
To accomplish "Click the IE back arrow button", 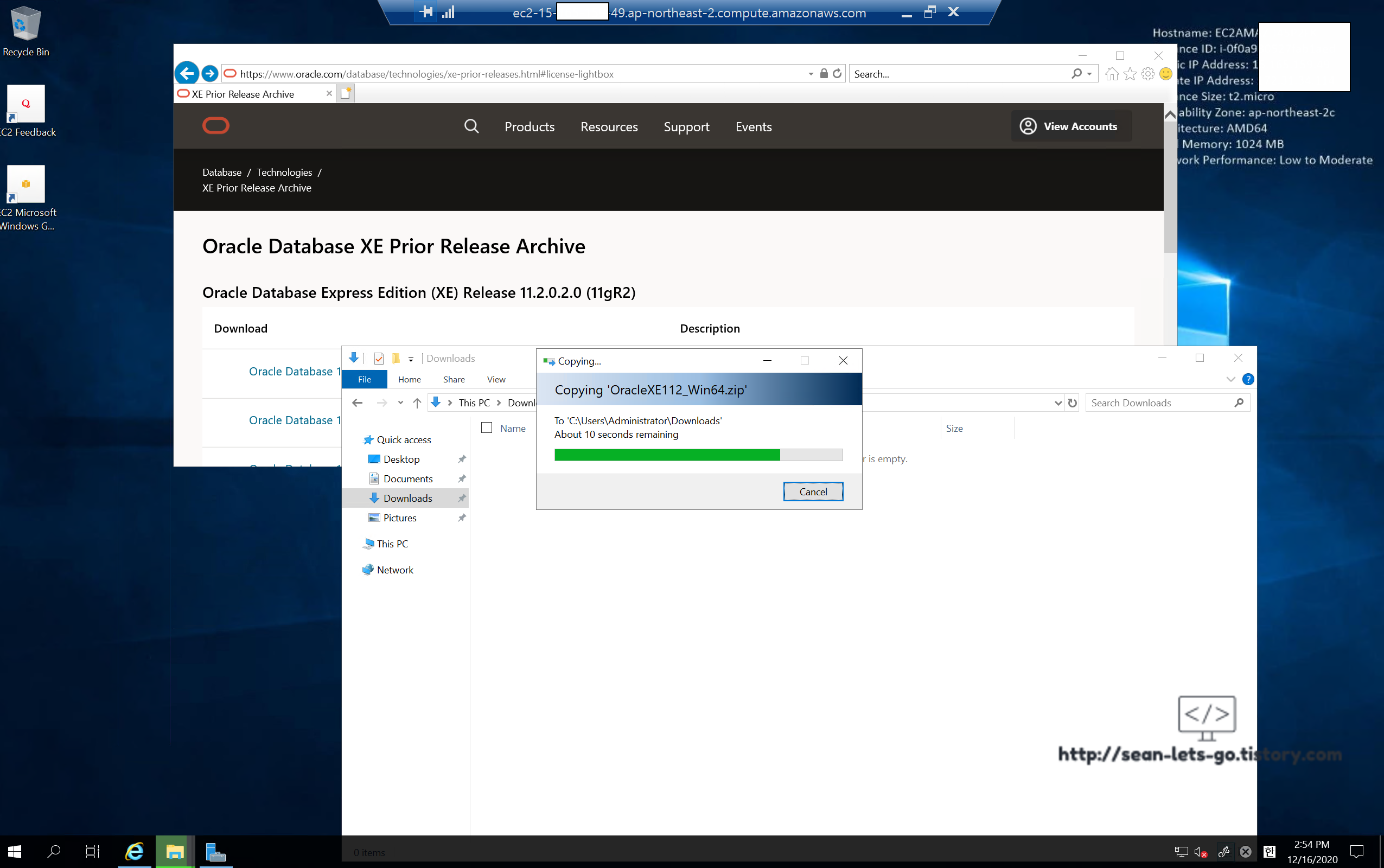I will [187, 73].
